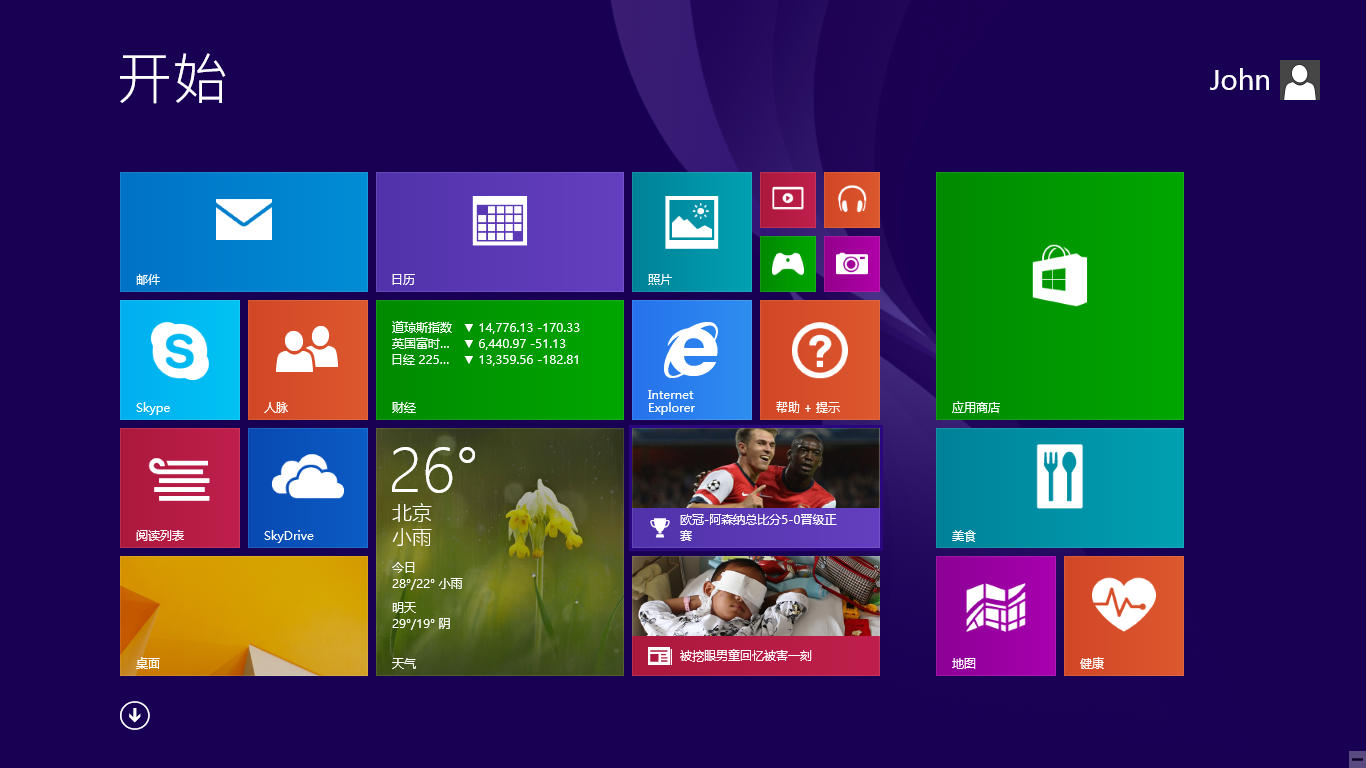Viewport: 1366px width, 768px height.
Task: Open the 邮件 (Mail) tile
Action: point(243,231)
